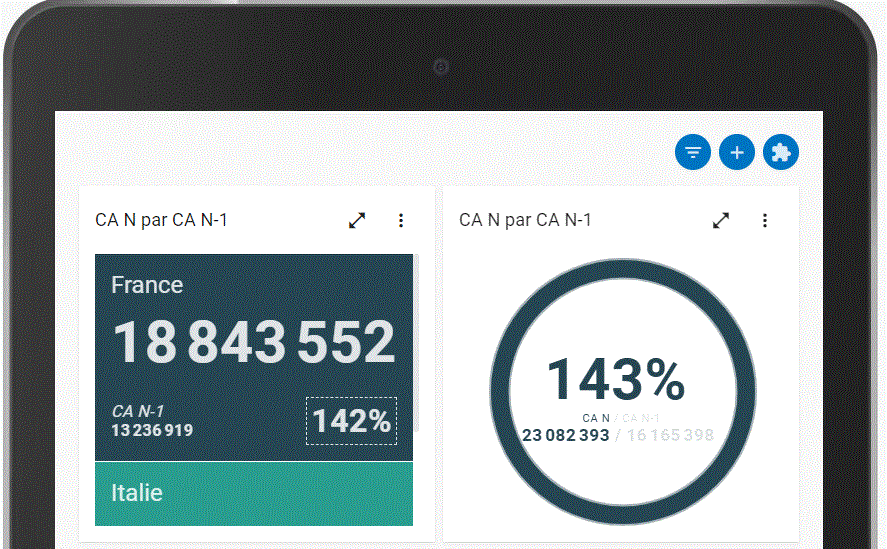Expand the France tile widget to fullscreen
Viewport: 887px width, 549px height.
357,220
